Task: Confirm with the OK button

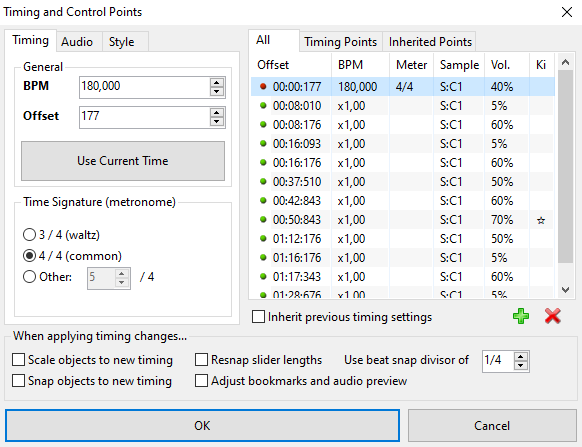Action: 202,425
